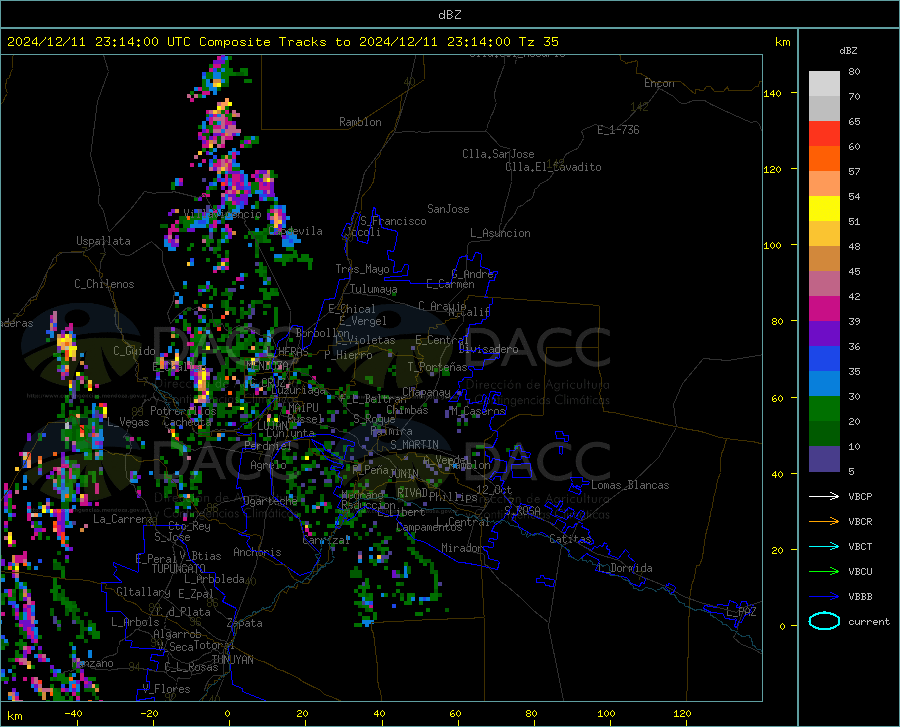Click the 'V_Flores' map label
Image resolution: width=900 pixels, height=727 pixels.
pyautogui.click(x=166, y=689)
